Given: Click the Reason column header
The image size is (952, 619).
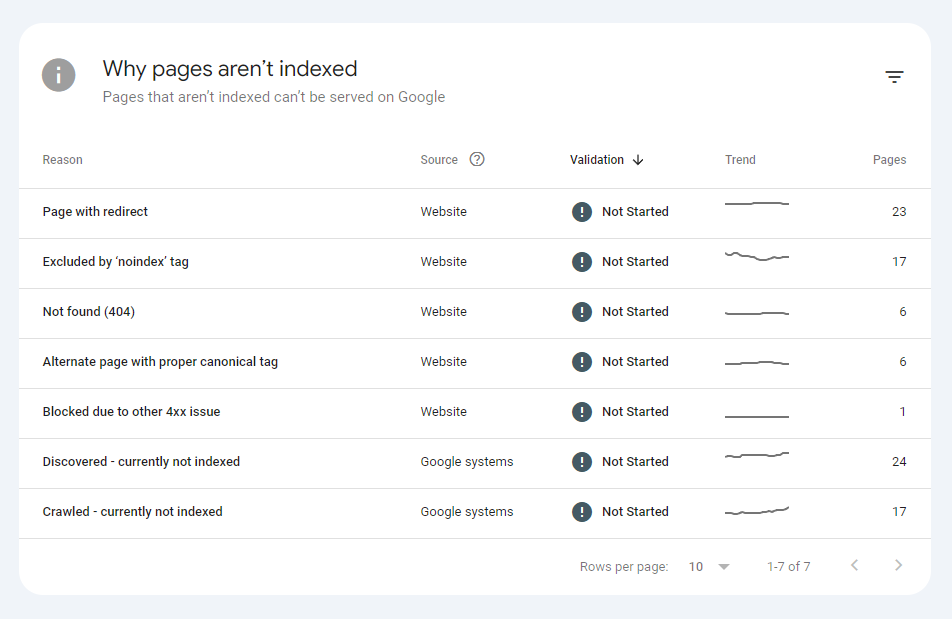Looking at the screenshot, I should coord(62,159).
